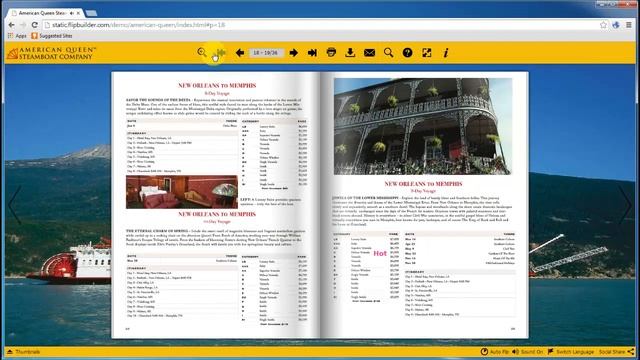
Task: Show the about information icon
Action: click(x=446, y=53)
